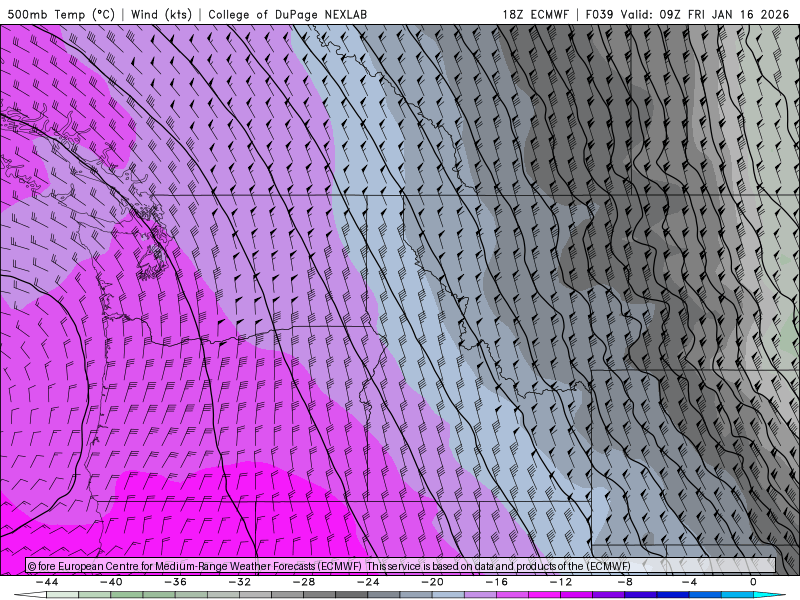
Task: Click 'College of DuPage NEXLAB' header text
Action: click(287, 14)
